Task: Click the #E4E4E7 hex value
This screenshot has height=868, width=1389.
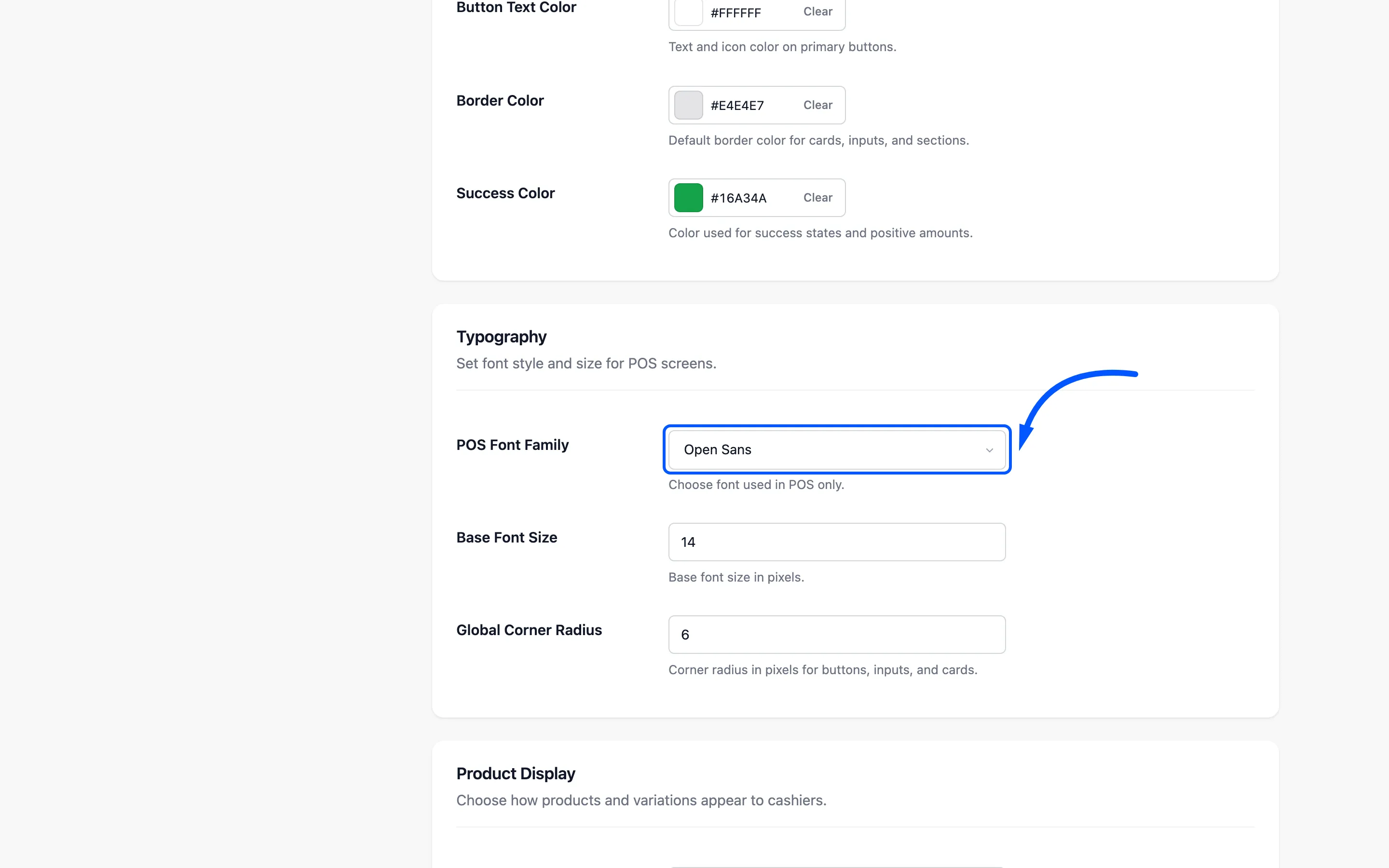Action: tap(737, 106)
